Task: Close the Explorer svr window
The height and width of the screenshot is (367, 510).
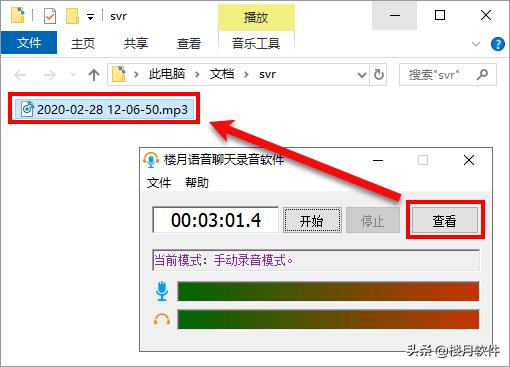Action: pos(486,15)
